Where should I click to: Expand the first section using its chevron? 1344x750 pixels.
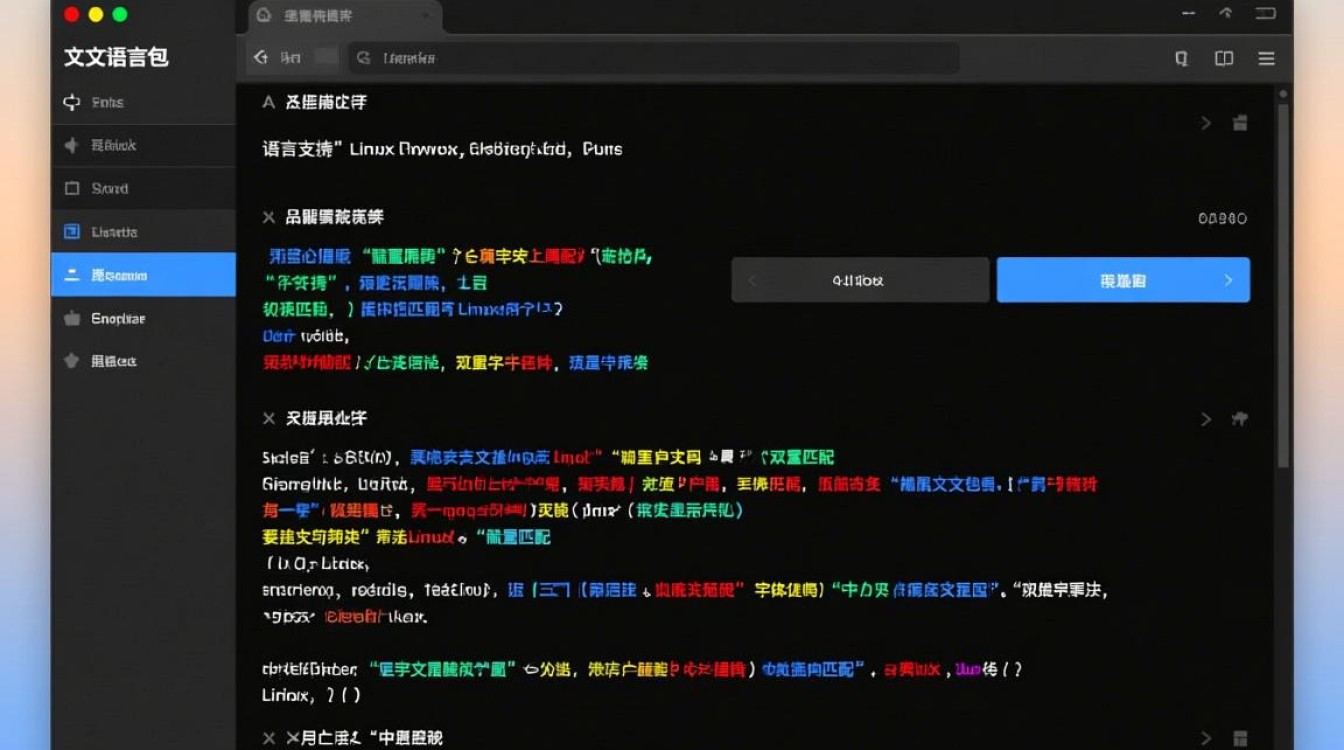coord(1205,122)
